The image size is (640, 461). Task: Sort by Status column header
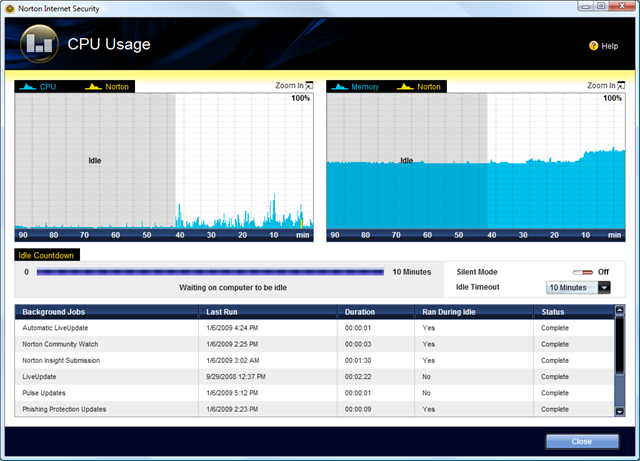(574, 312)
